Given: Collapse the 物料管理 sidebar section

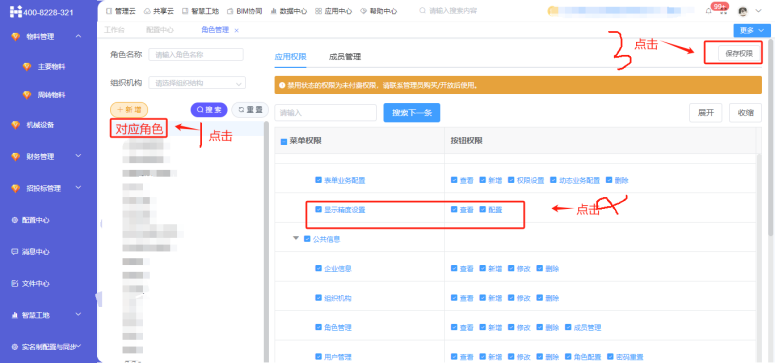Looking at the screenshot, I should click(x=78, y=36).
